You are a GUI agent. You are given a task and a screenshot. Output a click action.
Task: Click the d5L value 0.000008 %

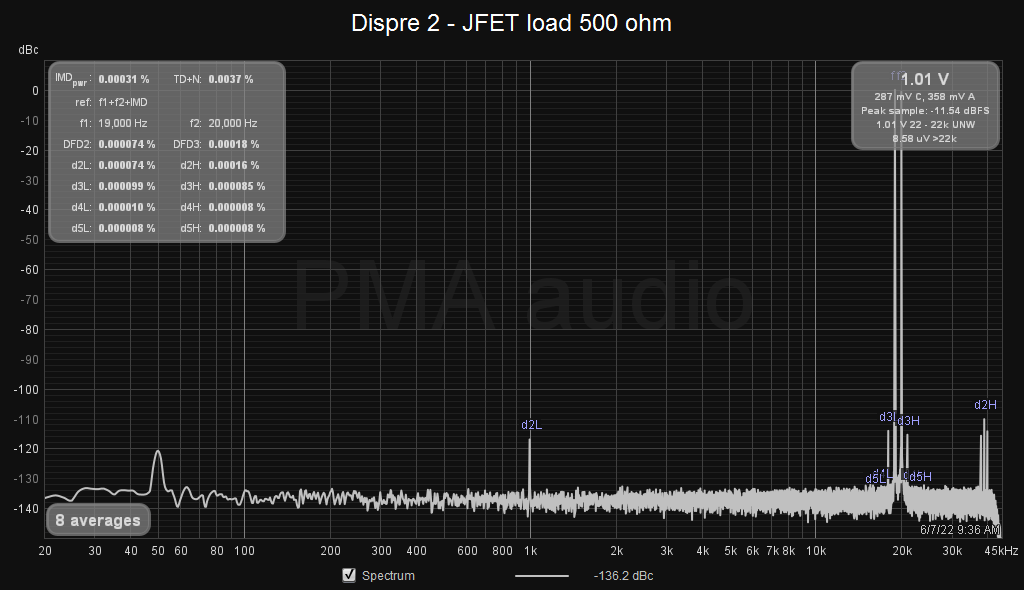coord(127,228)
